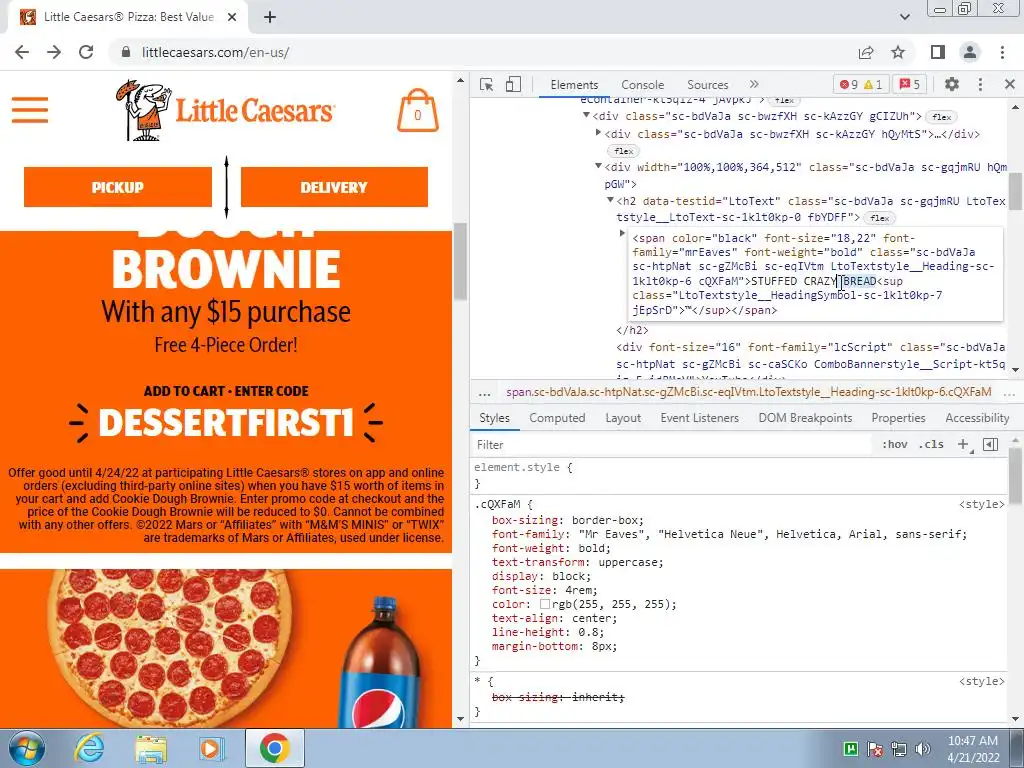Open the DOM Breakpoints tab
Screen dimensions: 1024x768
click(x=805, y=418)
